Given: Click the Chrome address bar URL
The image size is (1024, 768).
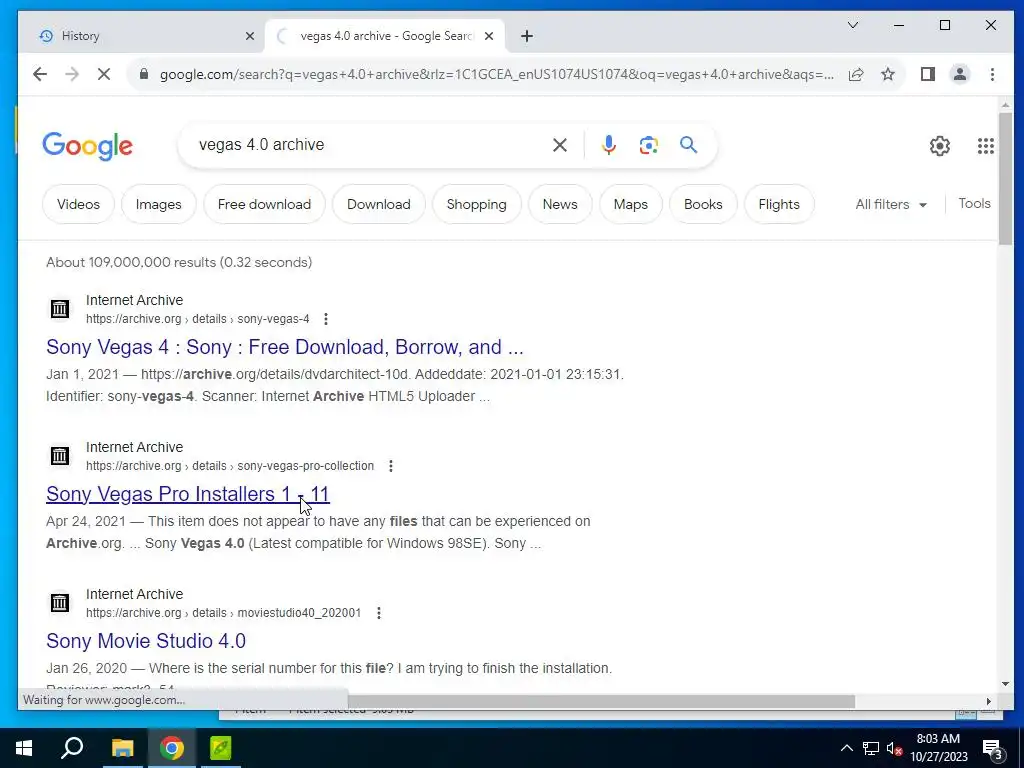Looking at the screenshot, I should (496, 74).
